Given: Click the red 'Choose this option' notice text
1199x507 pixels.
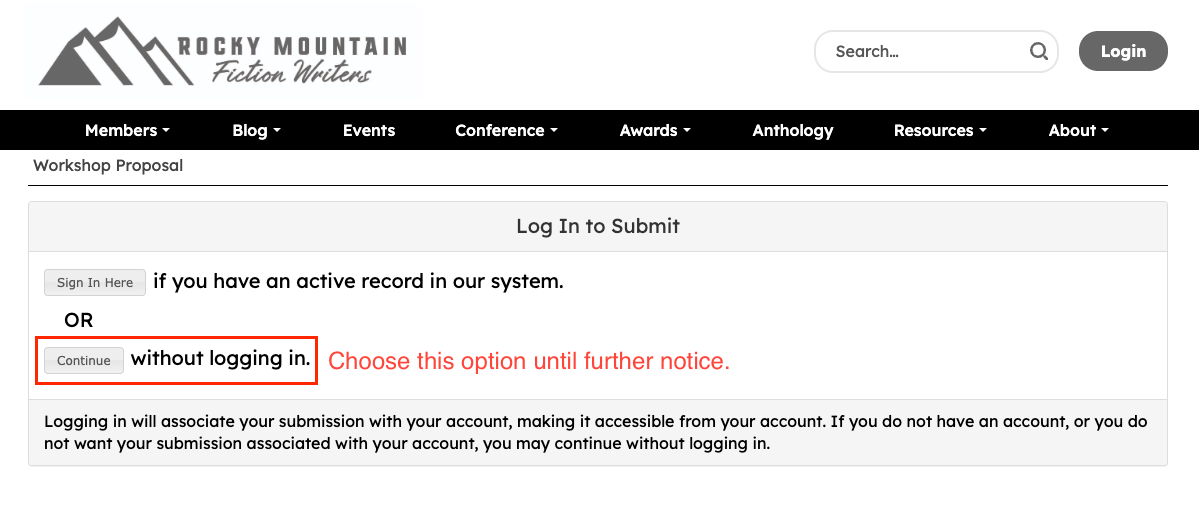Looking at the screenshot, I should (x=529, y=361).
